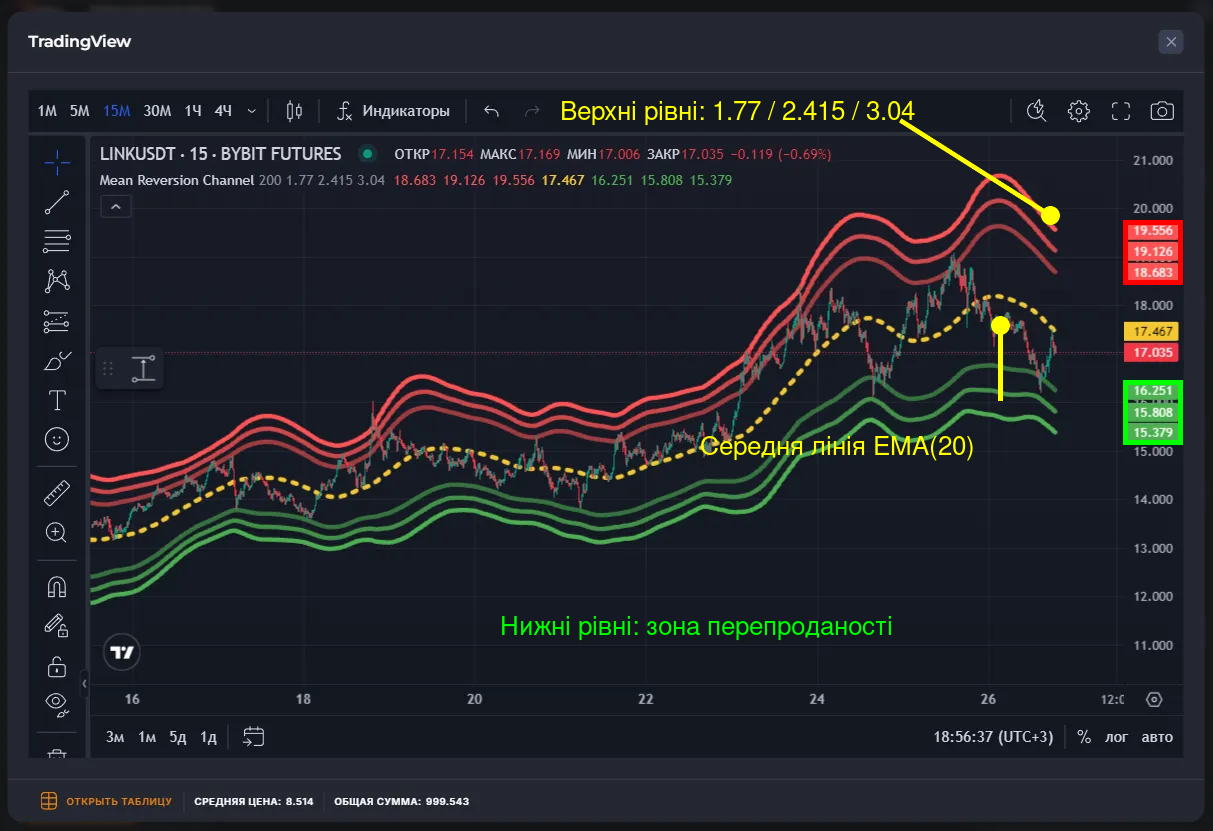Toggle stay in drawing mode
Viewport: 1213px width, 831px height.
pos(57,626)
